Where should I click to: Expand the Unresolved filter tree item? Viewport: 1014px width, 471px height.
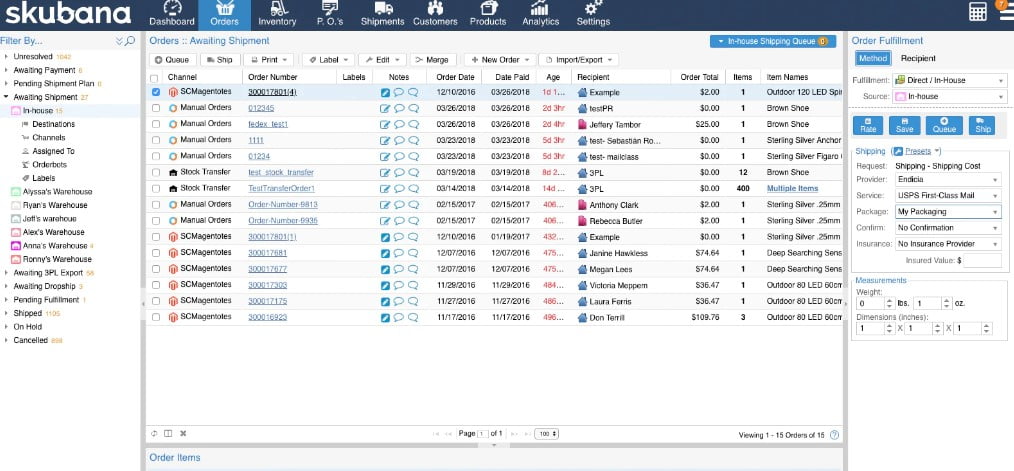(x=6, y=56)
